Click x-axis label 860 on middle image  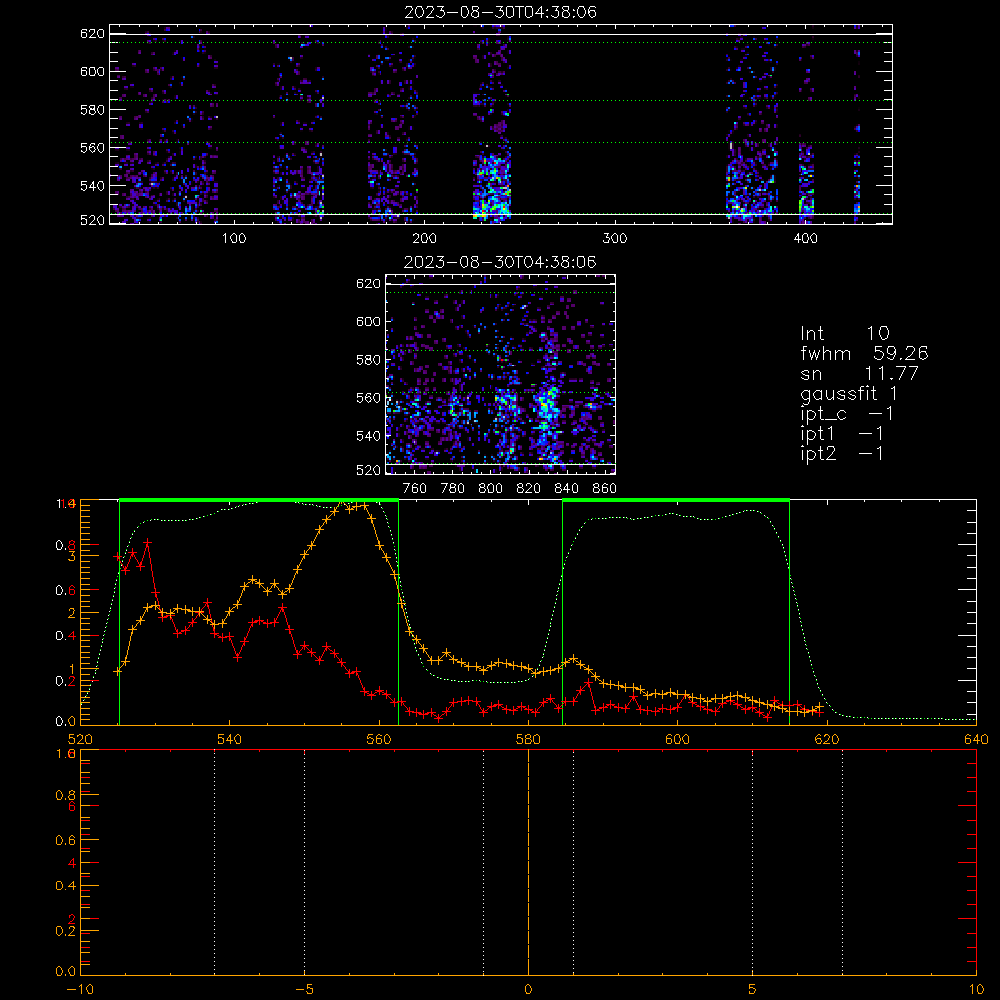[x=605, y=489]
